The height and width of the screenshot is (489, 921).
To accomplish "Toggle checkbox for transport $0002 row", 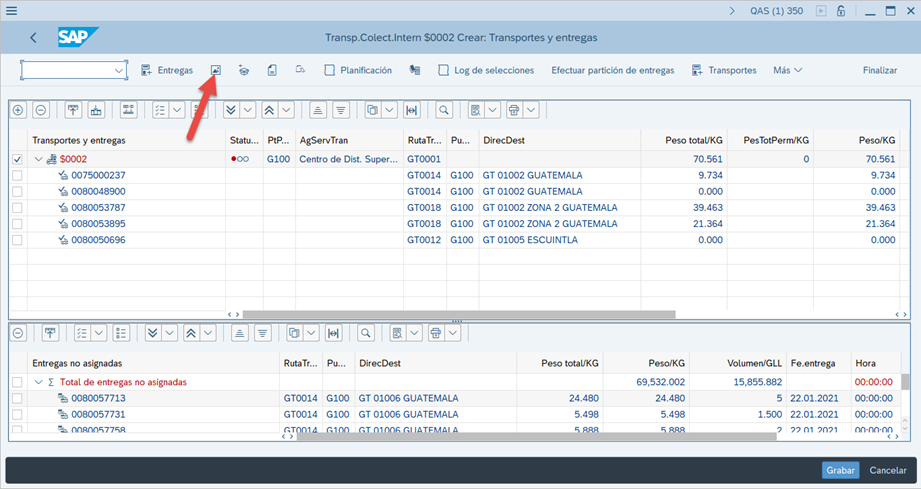I will tap(17, 159).
